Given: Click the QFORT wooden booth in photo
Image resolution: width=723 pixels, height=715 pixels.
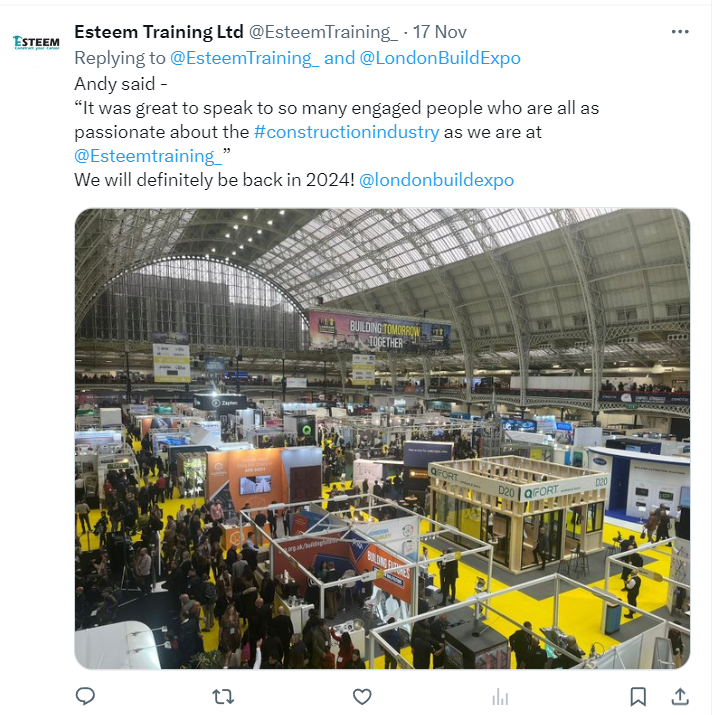Looking at the screenshot, I should (519, 513).
